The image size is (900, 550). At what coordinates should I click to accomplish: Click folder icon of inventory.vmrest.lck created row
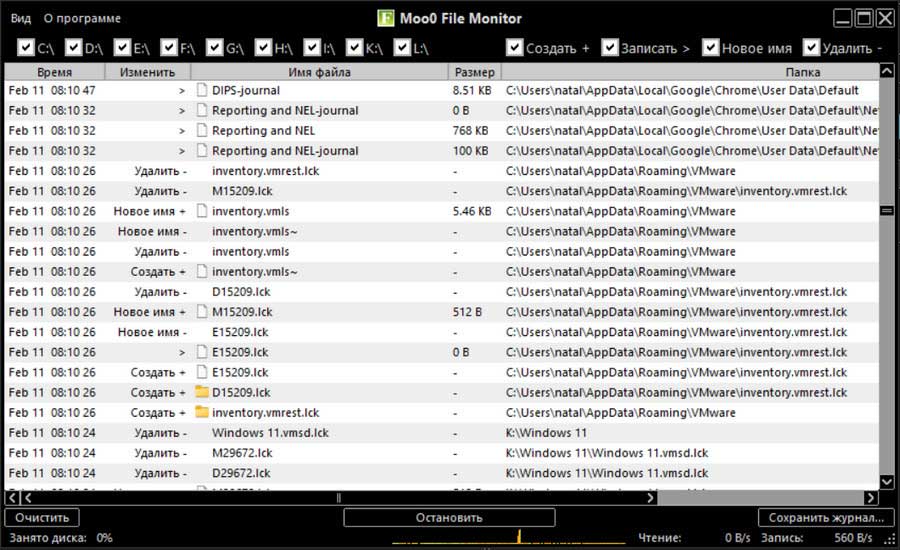[x=201, y=412]
